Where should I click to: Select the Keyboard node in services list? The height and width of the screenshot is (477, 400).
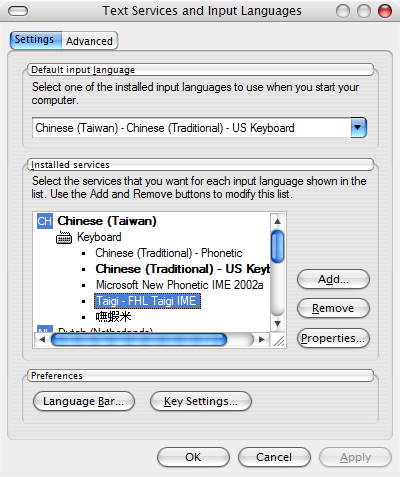tap(99, 237)
